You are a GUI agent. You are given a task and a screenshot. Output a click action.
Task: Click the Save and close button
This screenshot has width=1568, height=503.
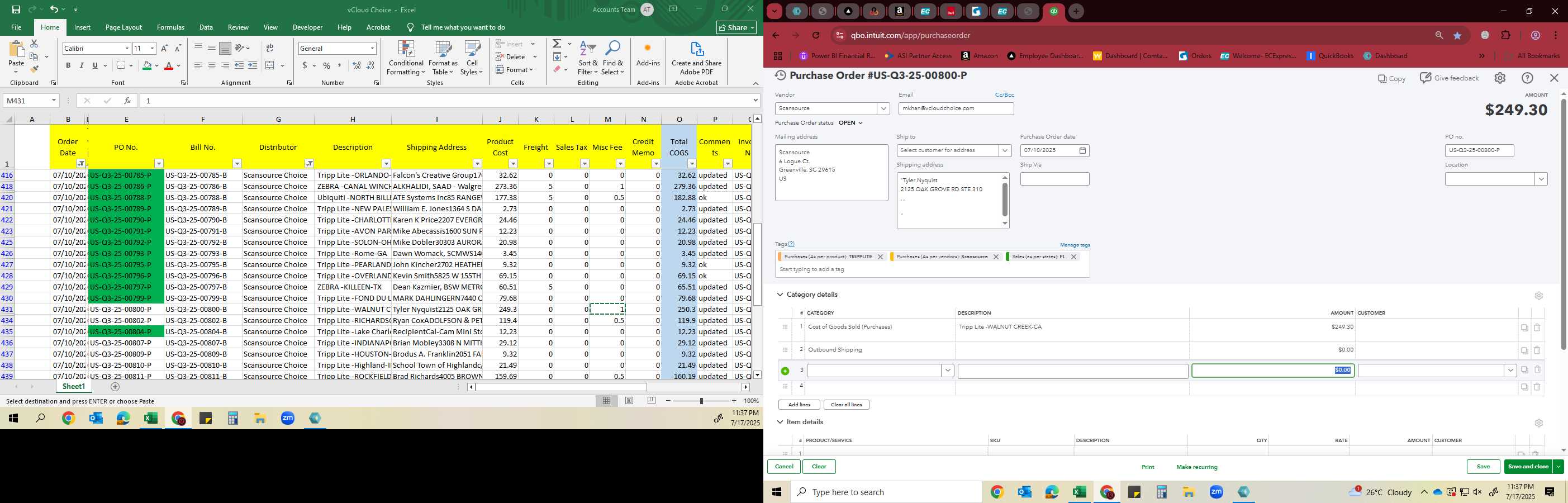click(1528, 467)
